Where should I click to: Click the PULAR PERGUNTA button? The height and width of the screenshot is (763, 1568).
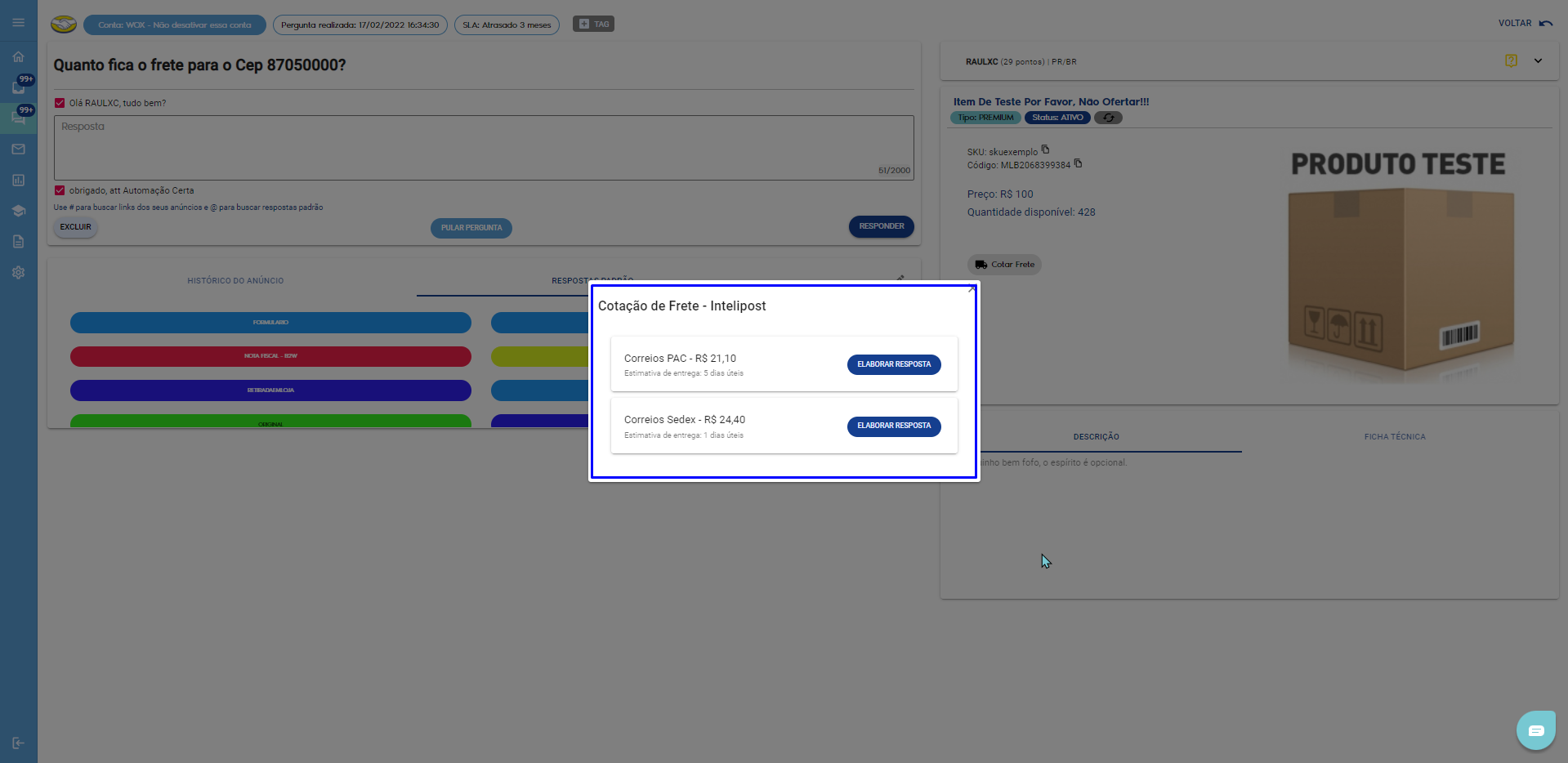coord(471,228)
